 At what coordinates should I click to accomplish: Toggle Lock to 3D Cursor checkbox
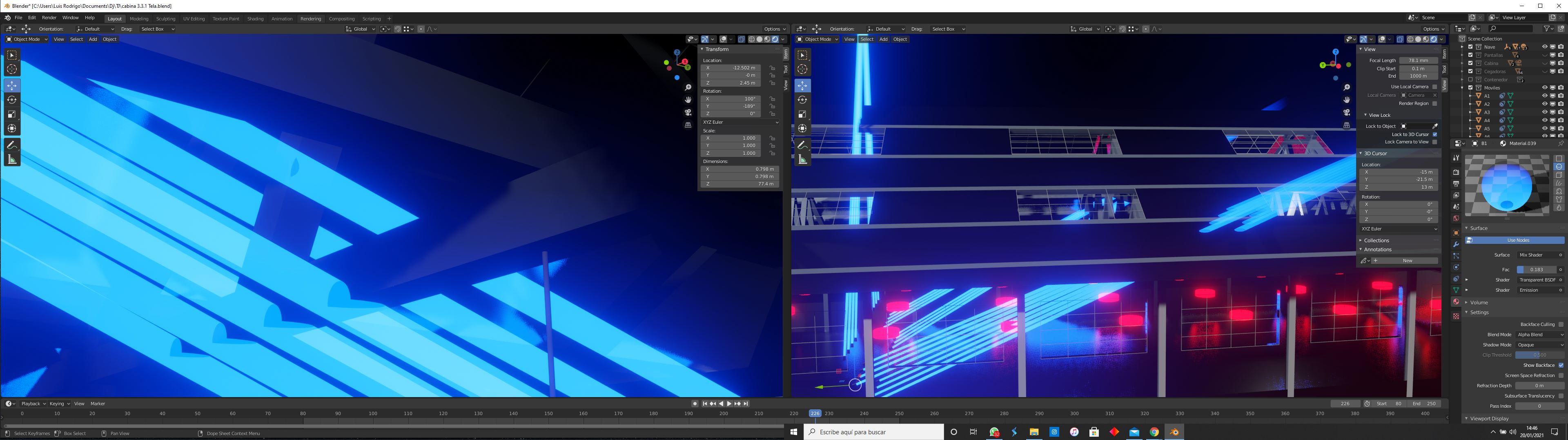(1435, 134)
